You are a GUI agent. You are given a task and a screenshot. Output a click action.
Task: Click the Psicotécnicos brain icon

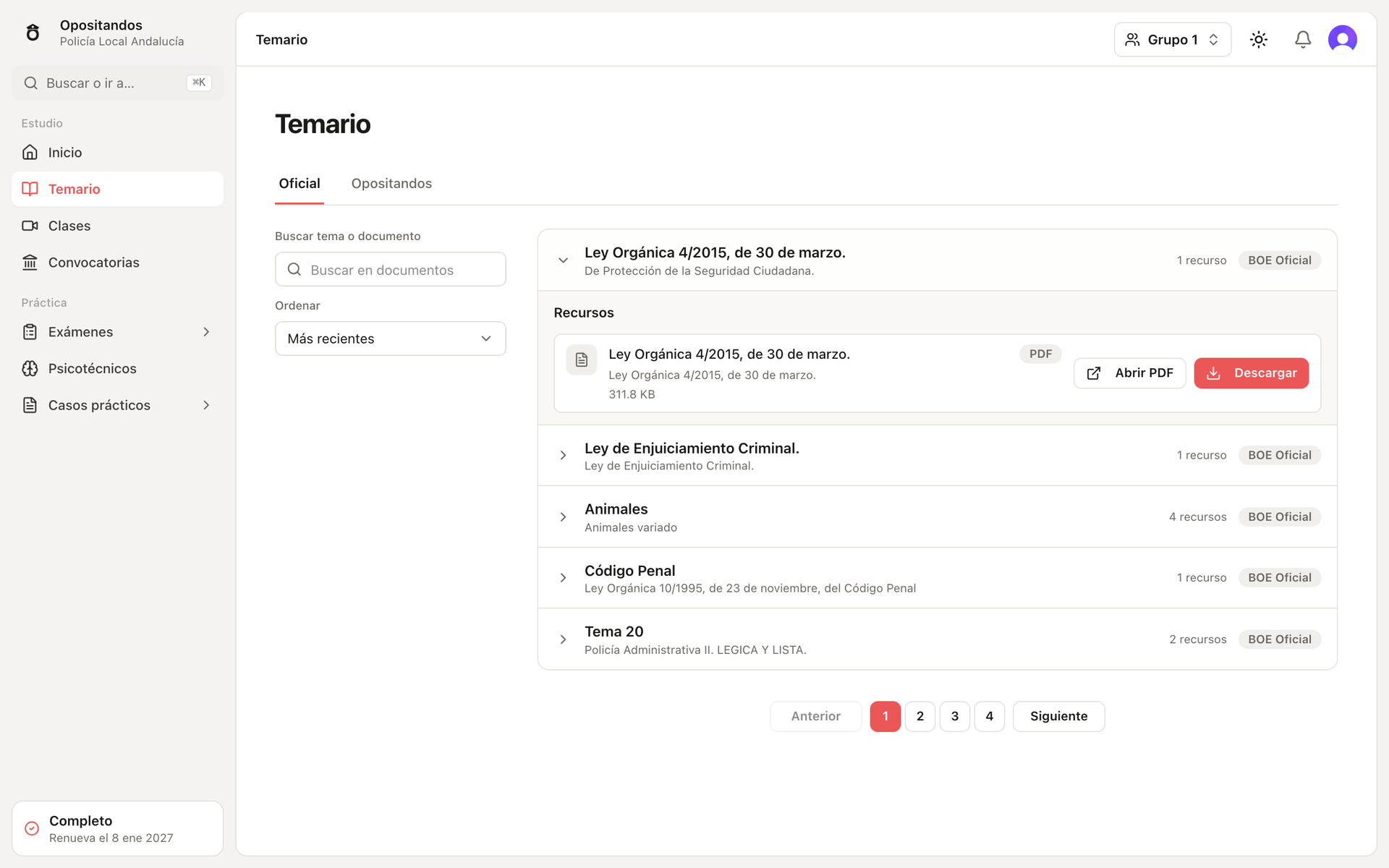30,368
